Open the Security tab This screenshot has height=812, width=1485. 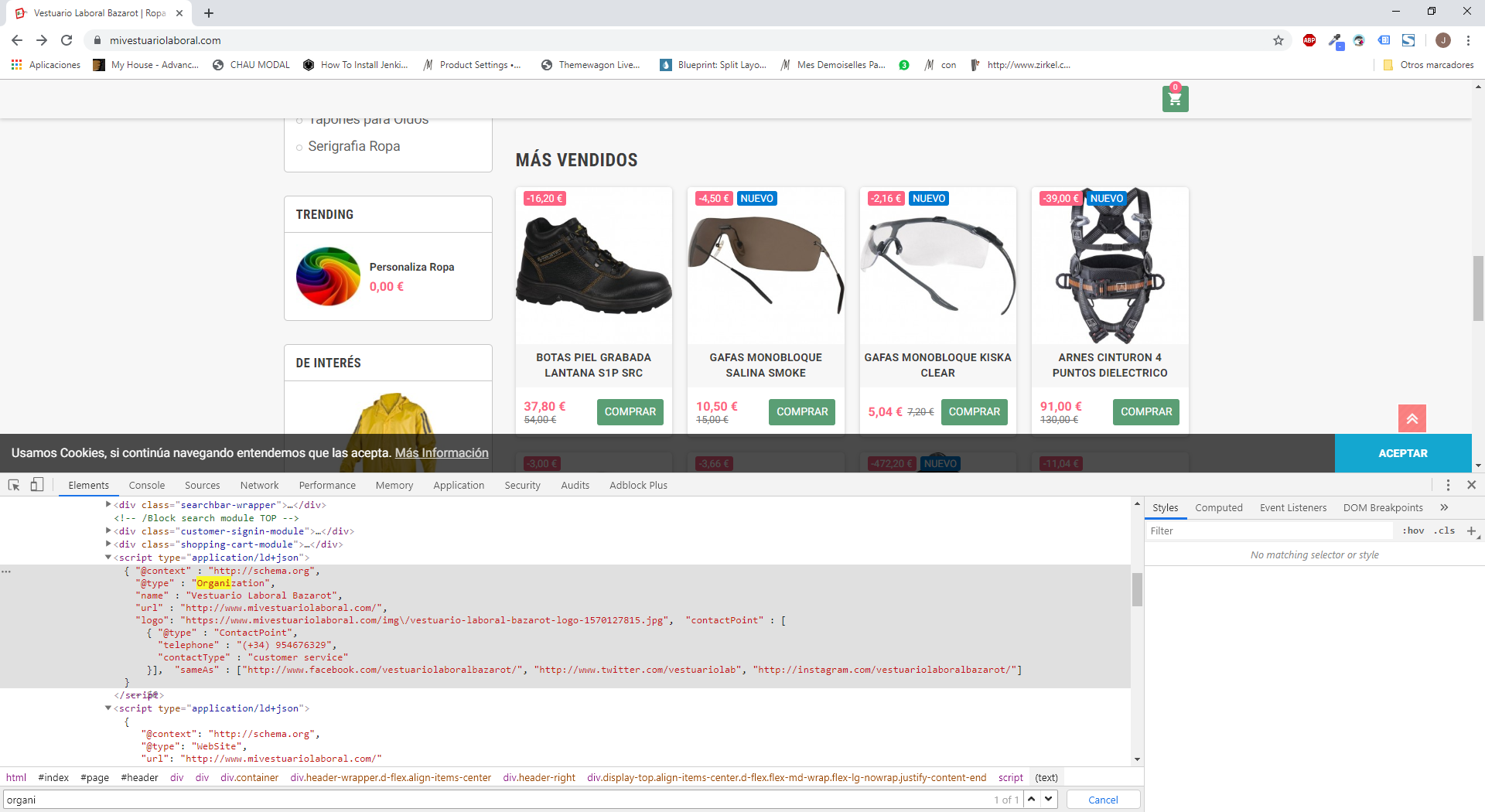tap(522, 485)
